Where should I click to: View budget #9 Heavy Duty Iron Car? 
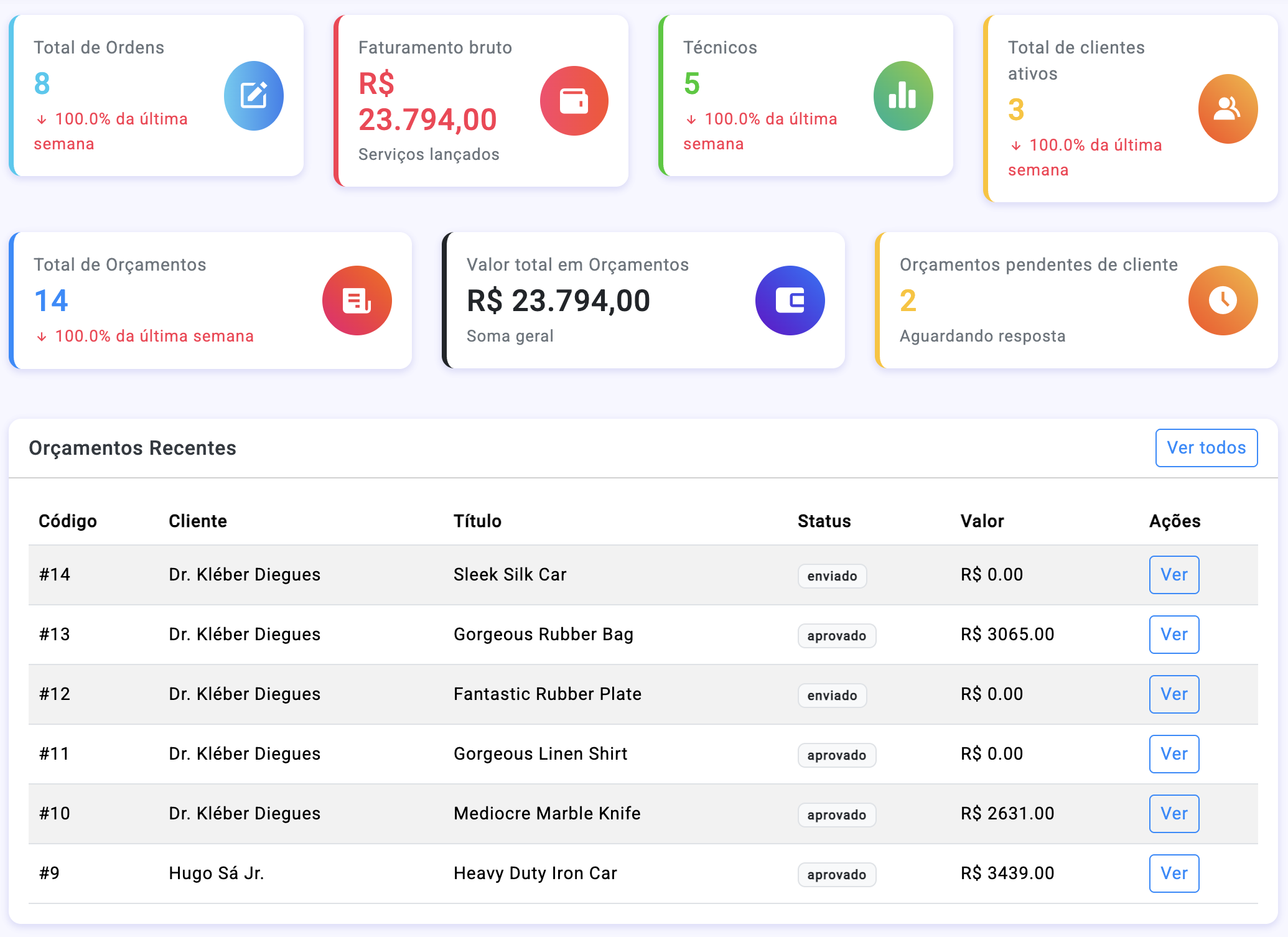coord(1174,873)
